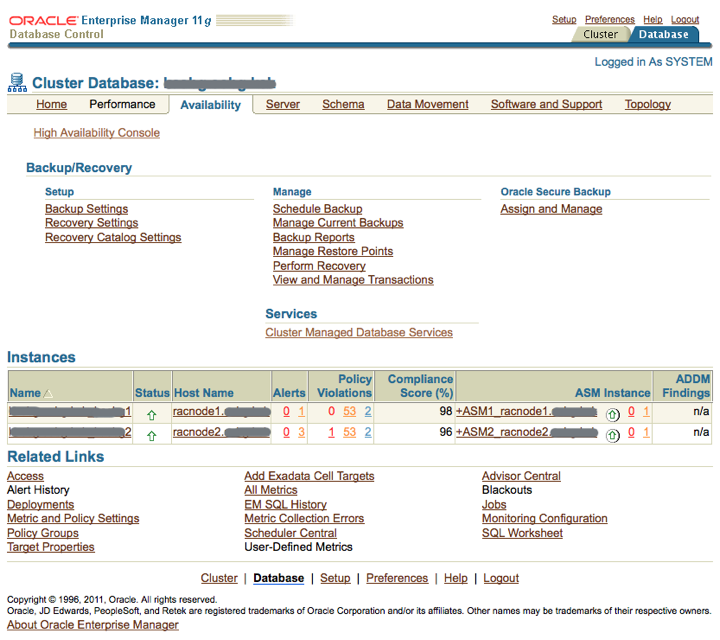Click the Preferences link in the footer

[x=397, y=578]
